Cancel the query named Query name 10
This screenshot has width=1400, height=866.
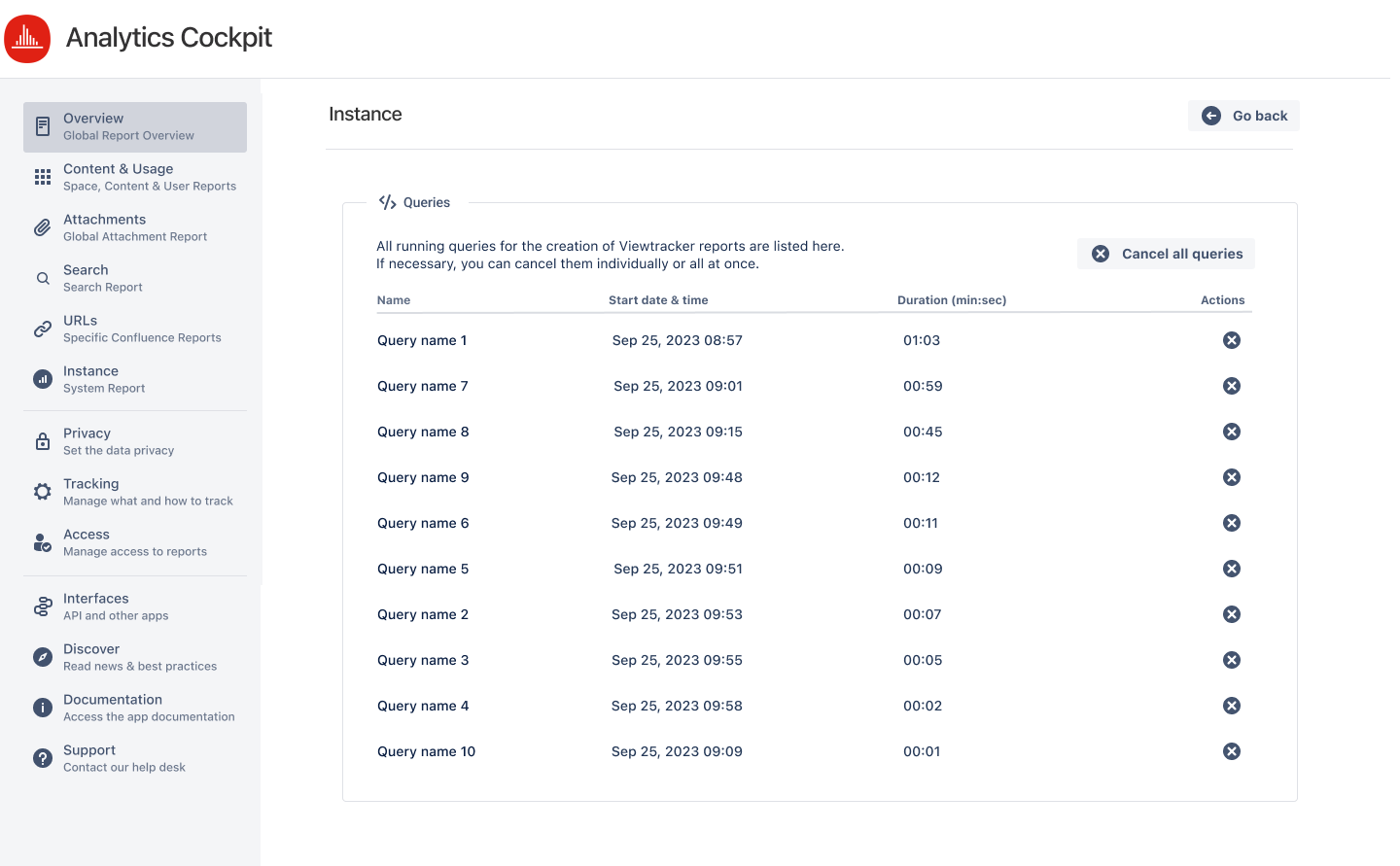pyautogui.click(x=1231, y=750)
